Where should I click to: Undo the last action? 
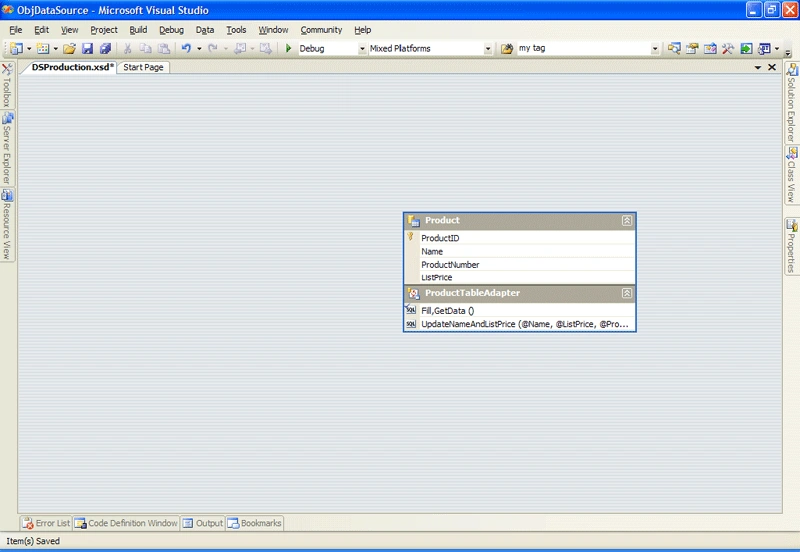[186, 48]
